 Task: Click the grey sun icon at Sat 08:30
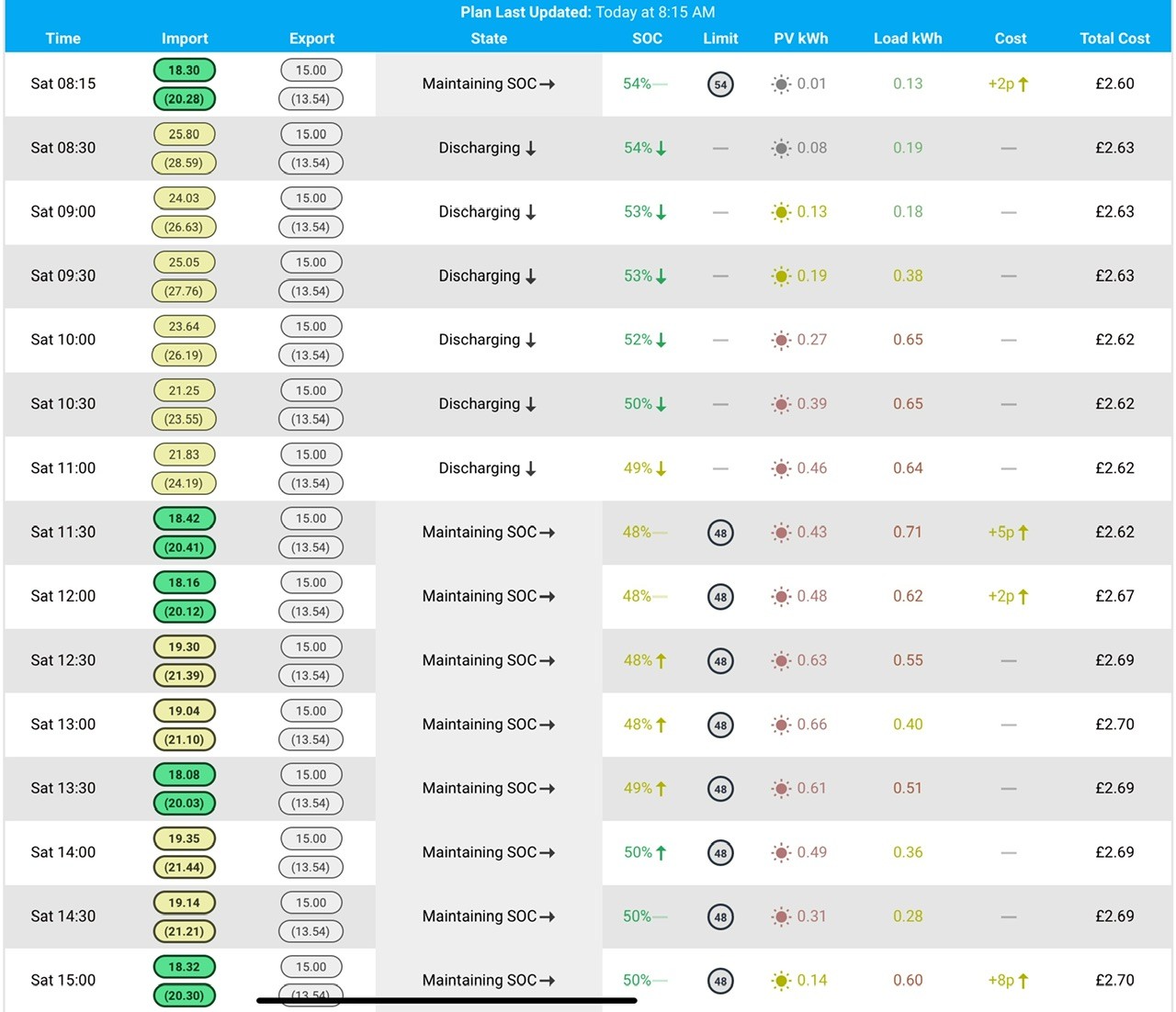[x=781, y=148]
